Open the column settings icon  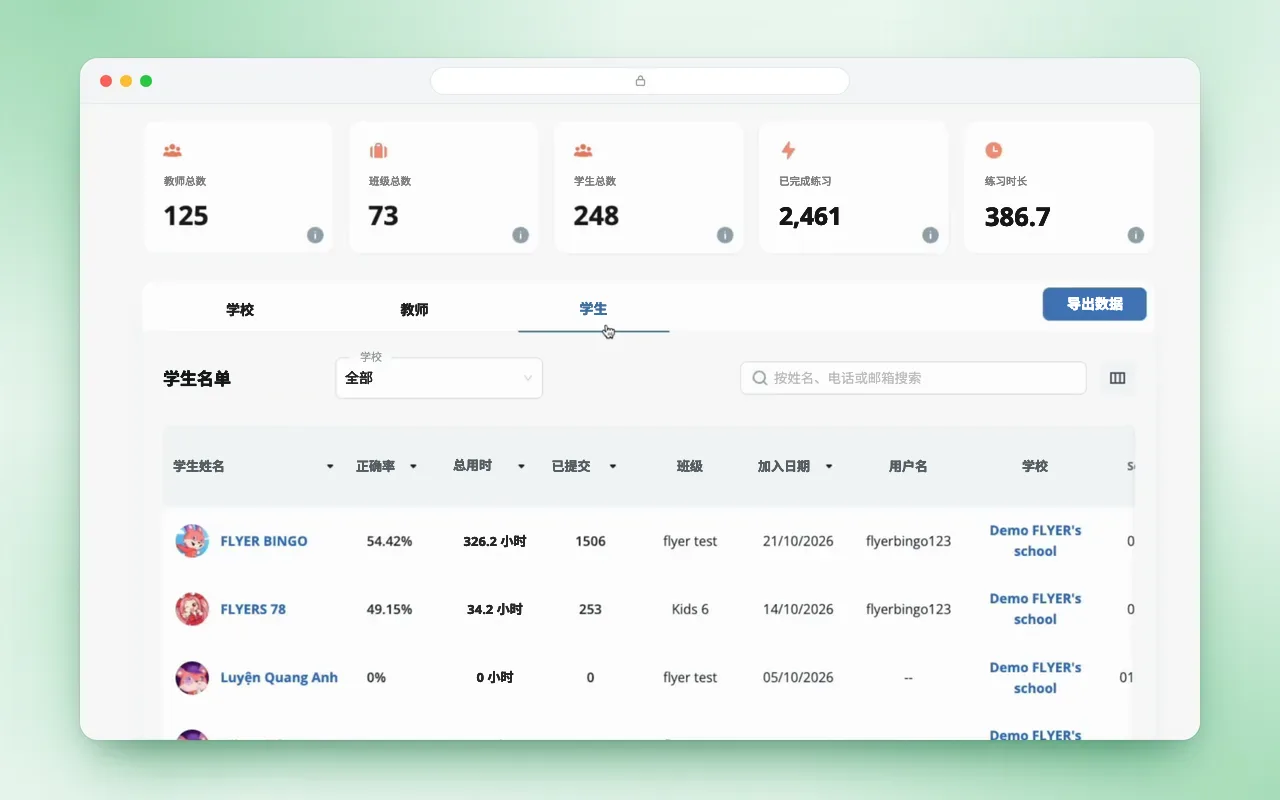tap(1118, 378)
